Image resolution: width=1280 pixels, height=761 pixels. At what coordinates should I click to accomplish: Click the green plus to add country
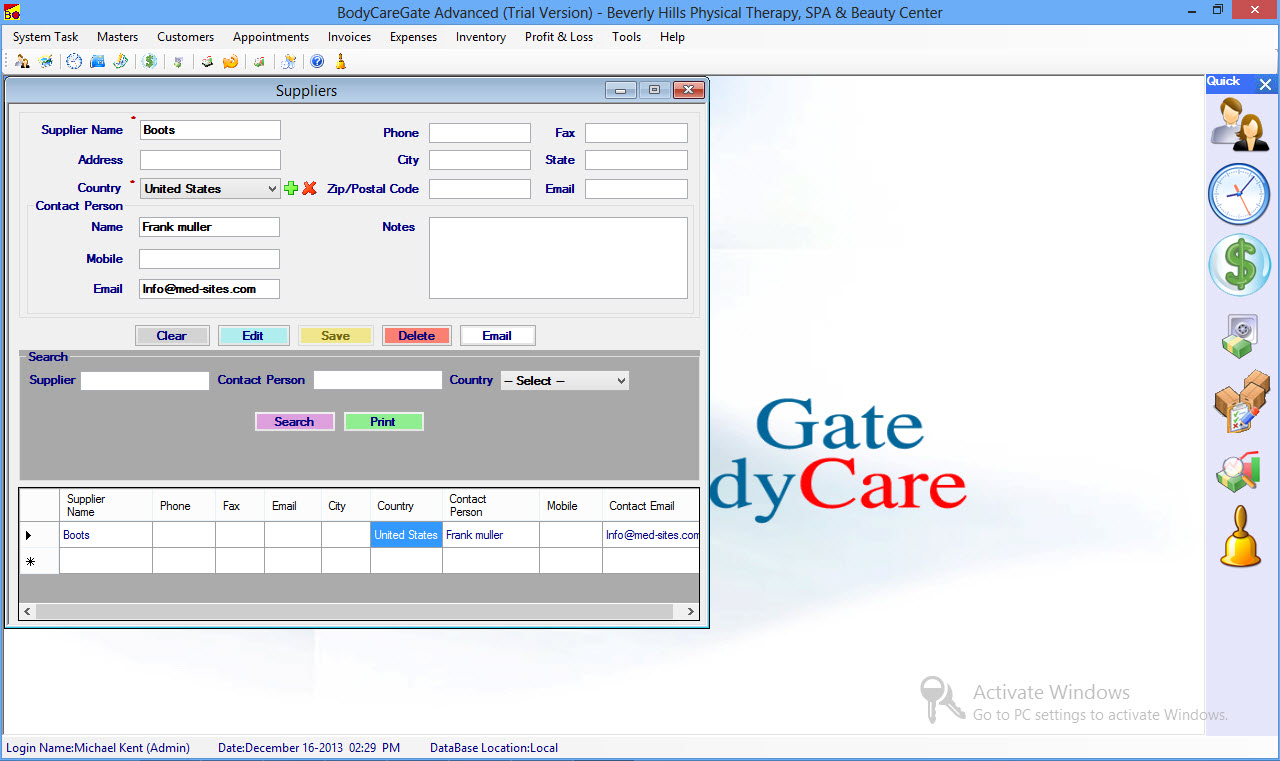(291, 188)
